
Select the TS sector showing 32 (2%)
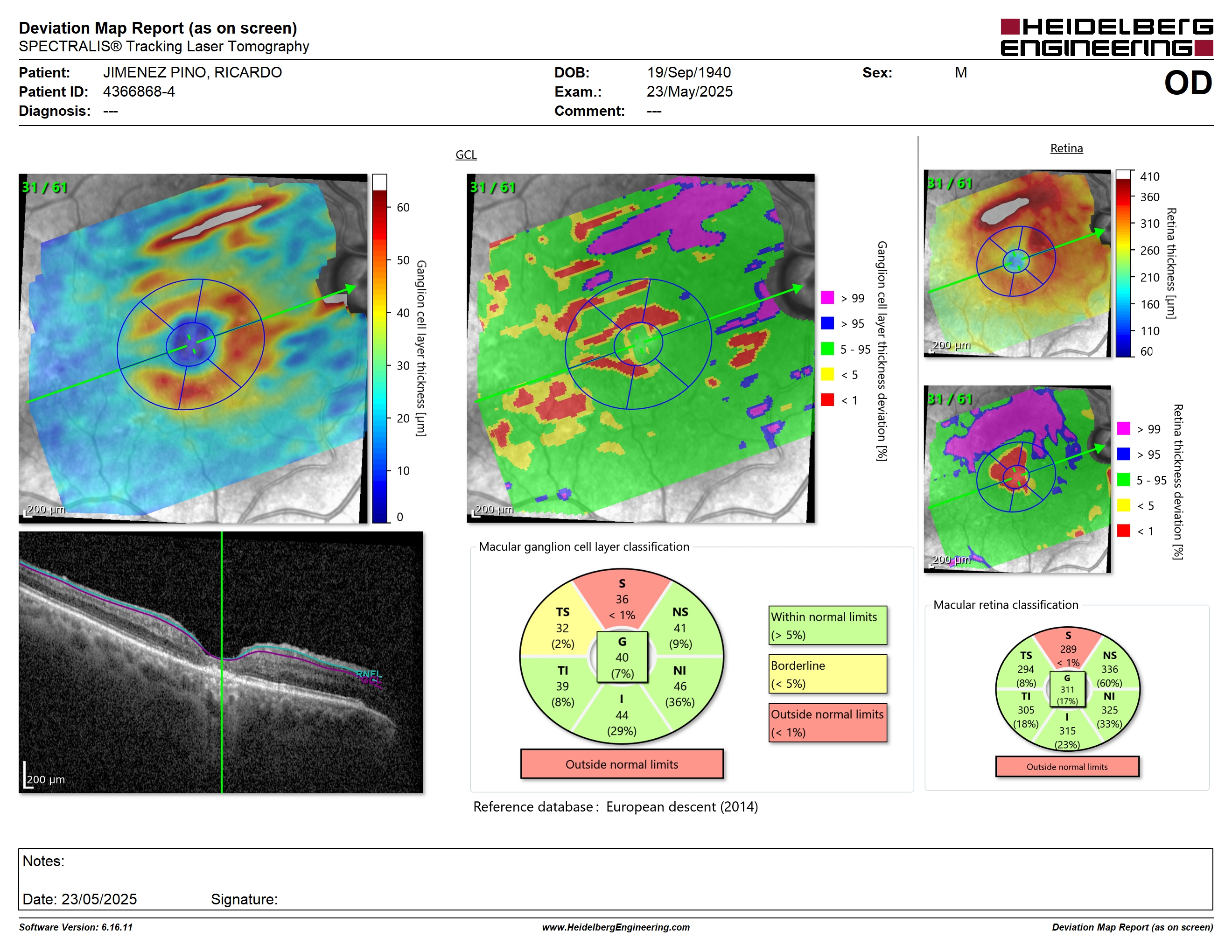pyautogui.click(x=562, y=627)
